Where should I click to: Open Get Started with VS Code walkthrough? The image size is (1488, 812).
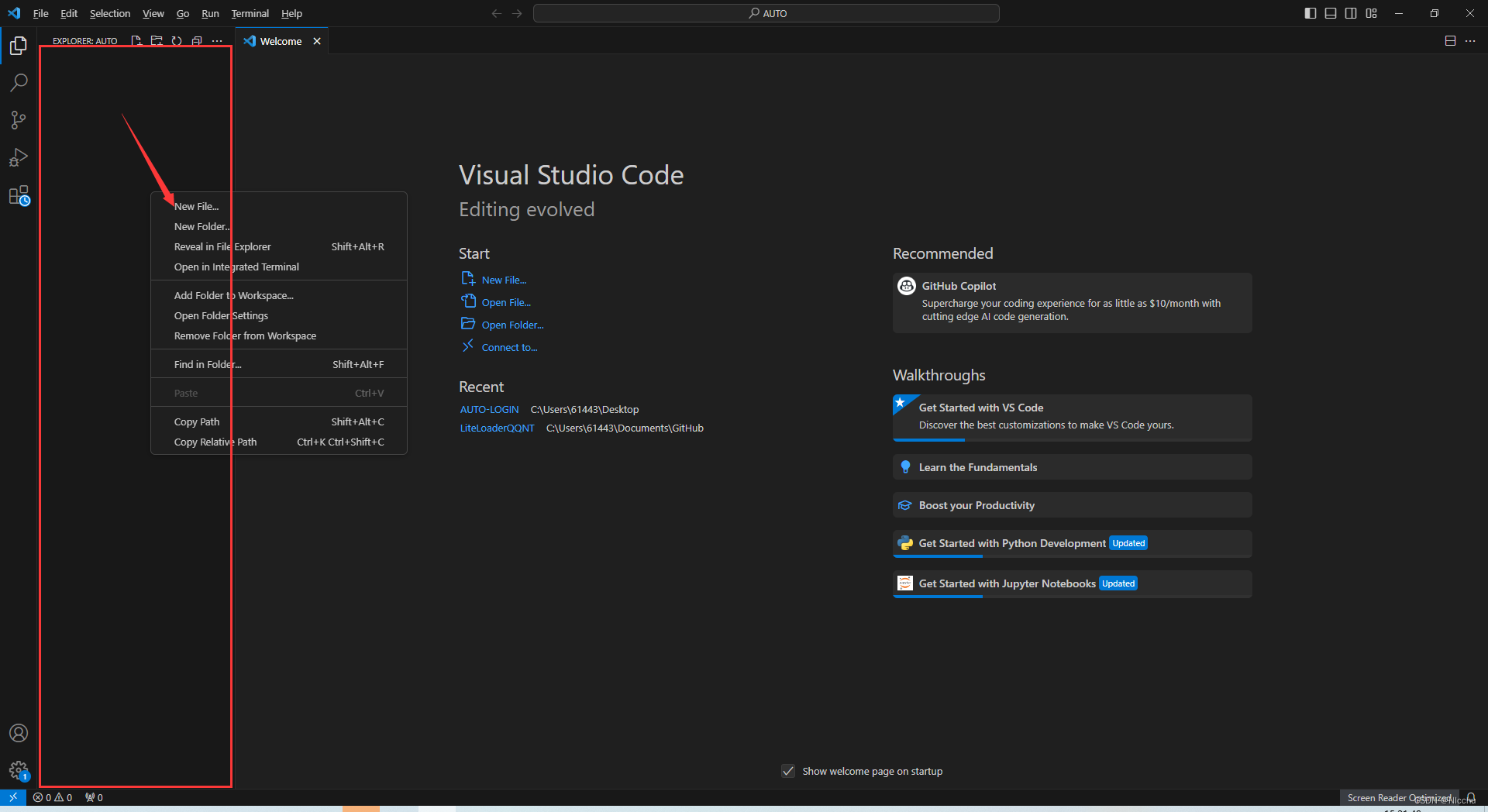(x=1072, y=417)
